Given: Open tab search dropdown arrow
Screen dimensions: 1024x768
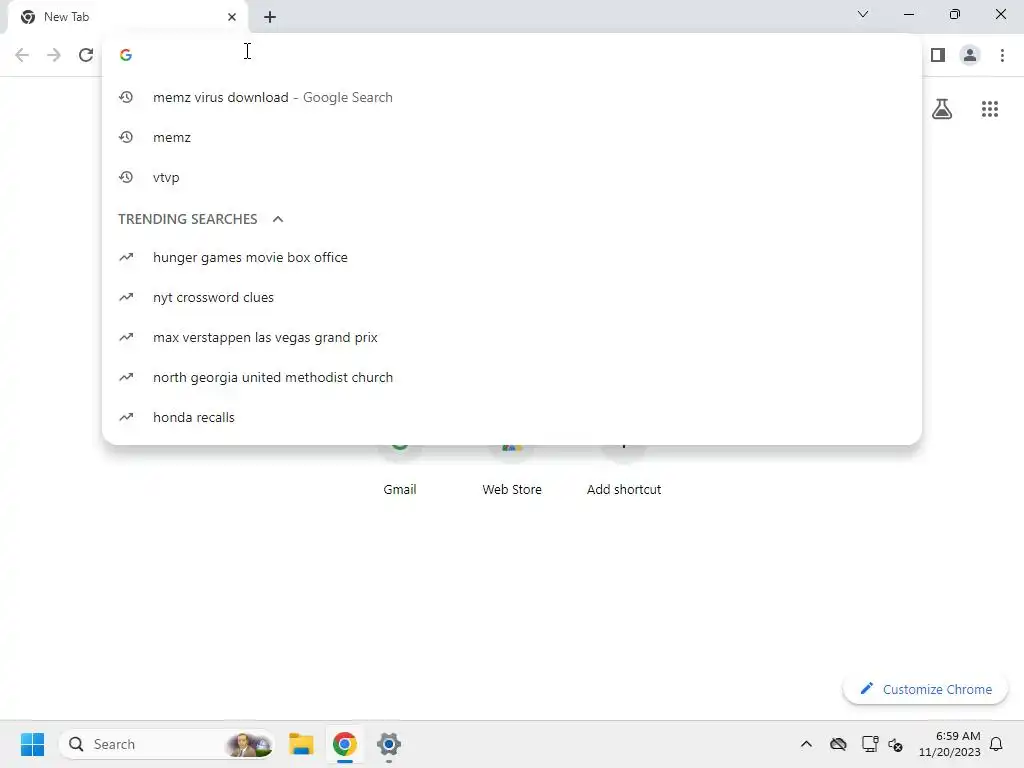Looking at the screenshot, I should pos(863,14).
